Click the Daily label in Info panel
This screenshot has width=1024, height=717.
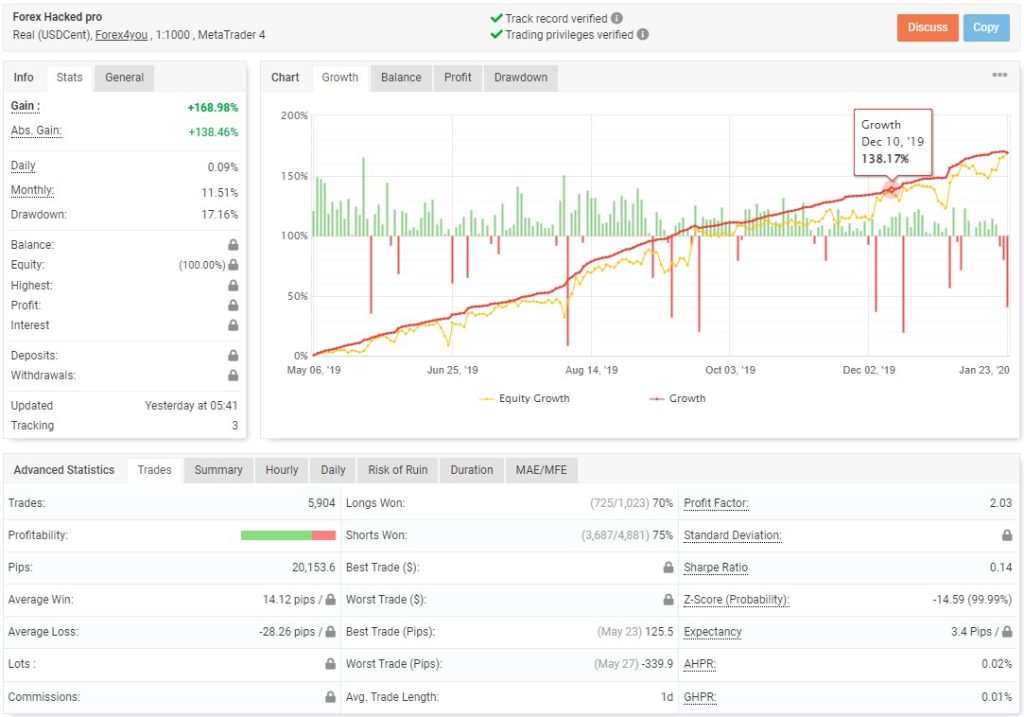(23, 166)
